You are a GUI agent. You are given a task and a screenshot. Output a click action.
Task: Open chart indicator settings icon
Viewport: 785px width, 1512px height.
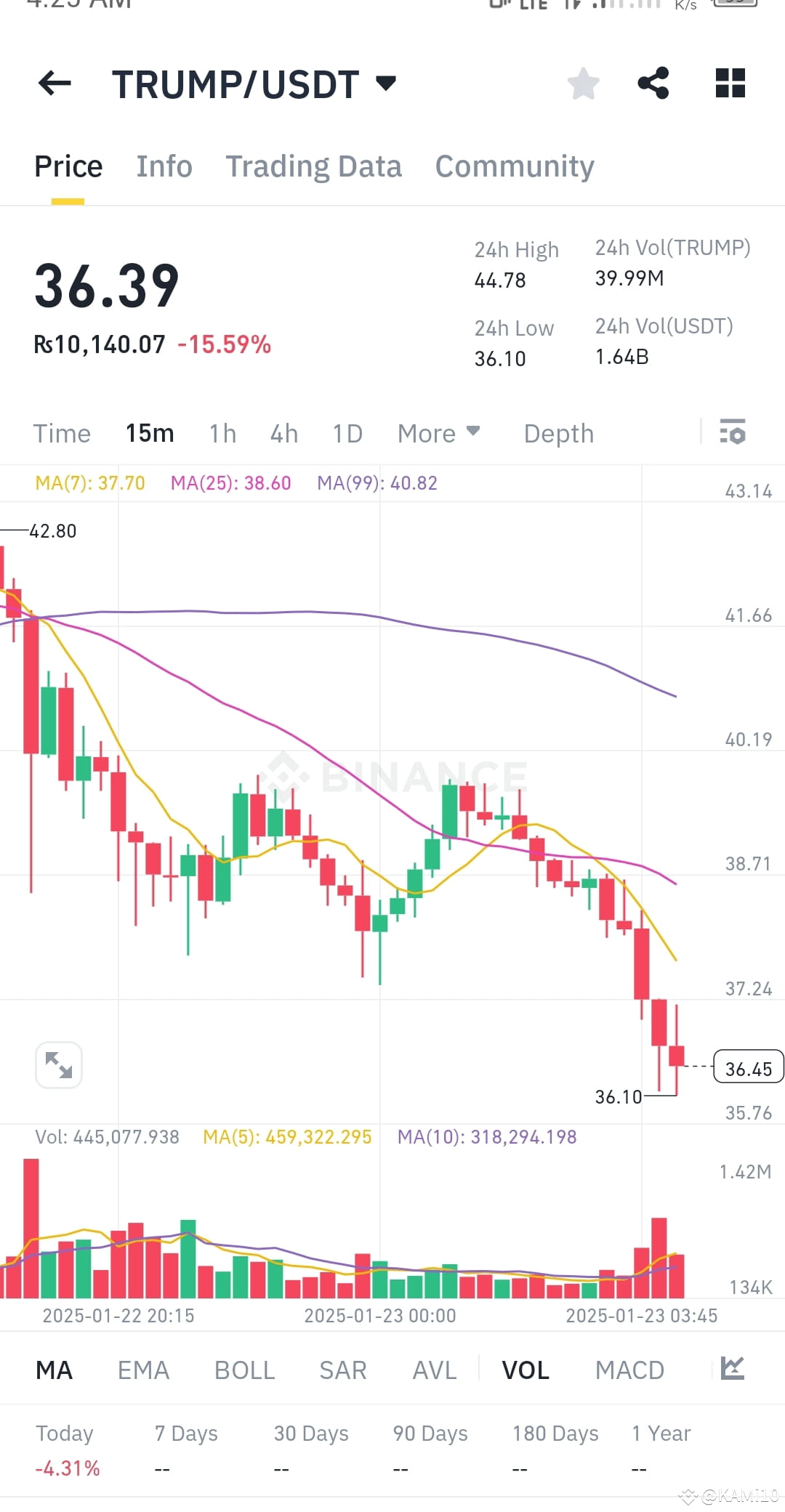pyautogui.click(x=733, y=432)
